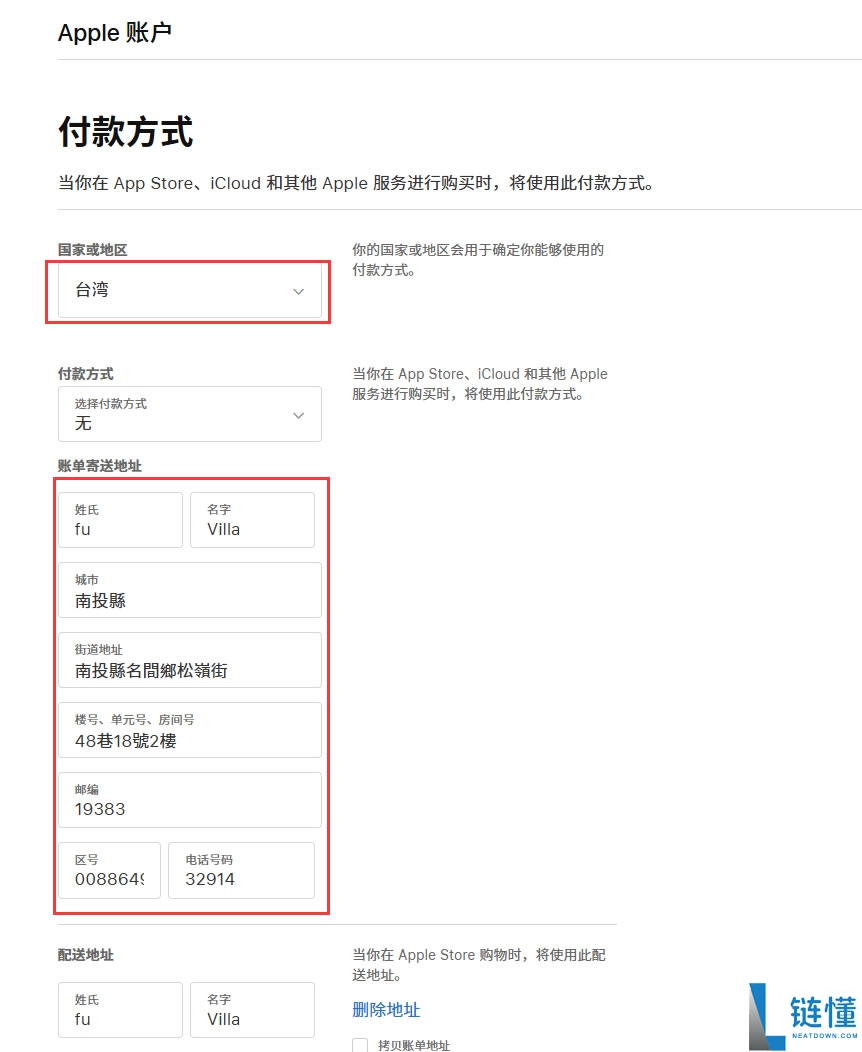Click the chevron on the country selector
Viewport: 862px width, 1052px height.
tap(298, 291)
